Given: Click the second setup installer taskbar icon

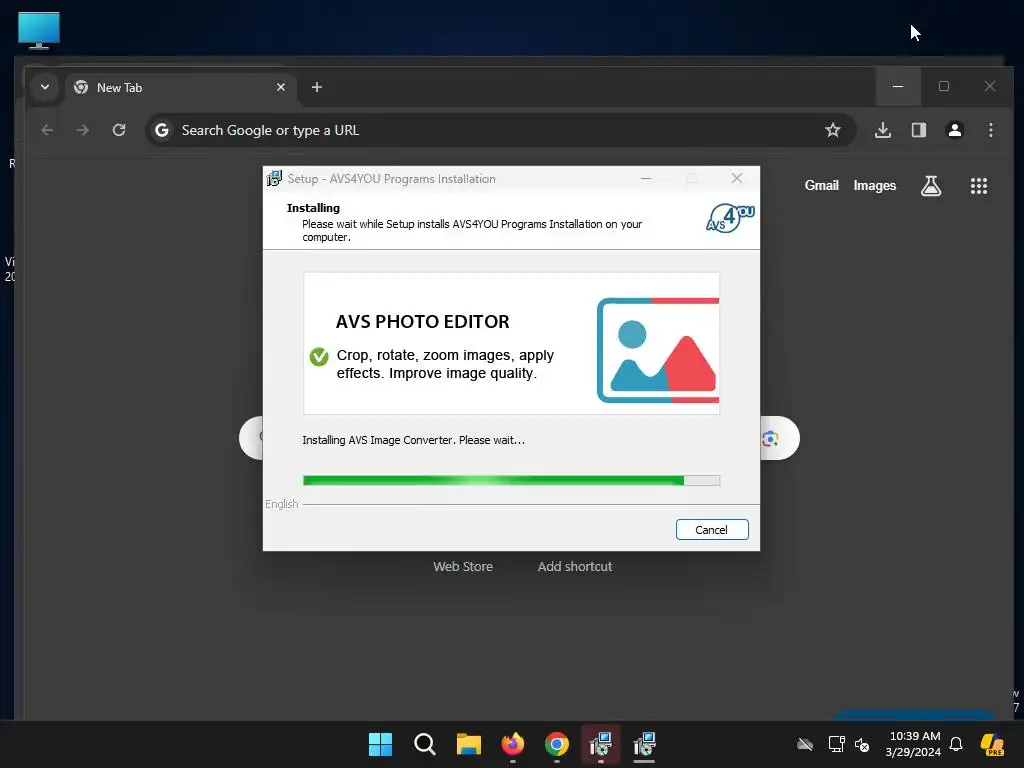Looking at the screenshot, I should 644,744.
